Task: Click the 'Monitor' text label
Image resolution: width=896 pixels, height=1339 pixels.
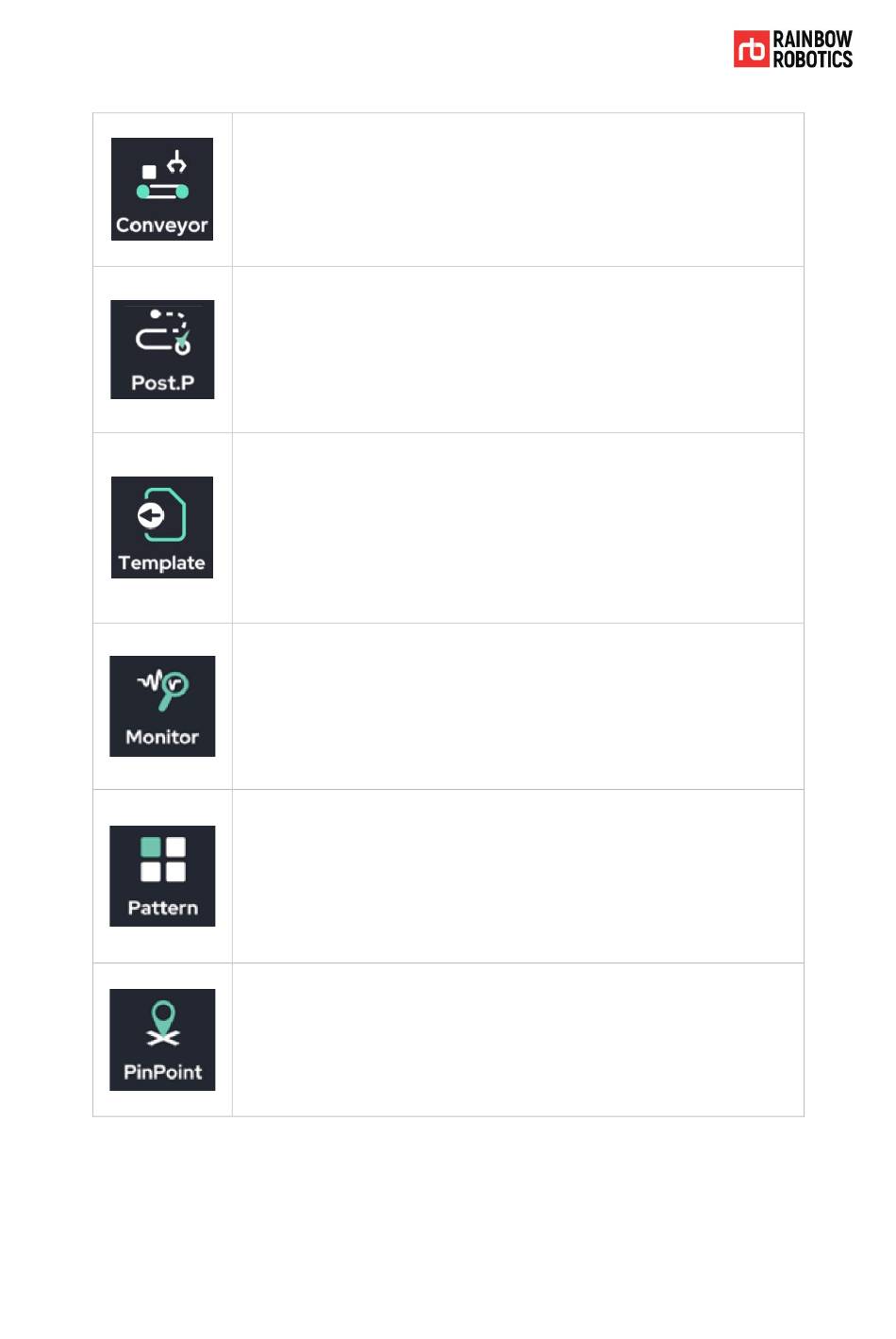Action: point(162,737)
